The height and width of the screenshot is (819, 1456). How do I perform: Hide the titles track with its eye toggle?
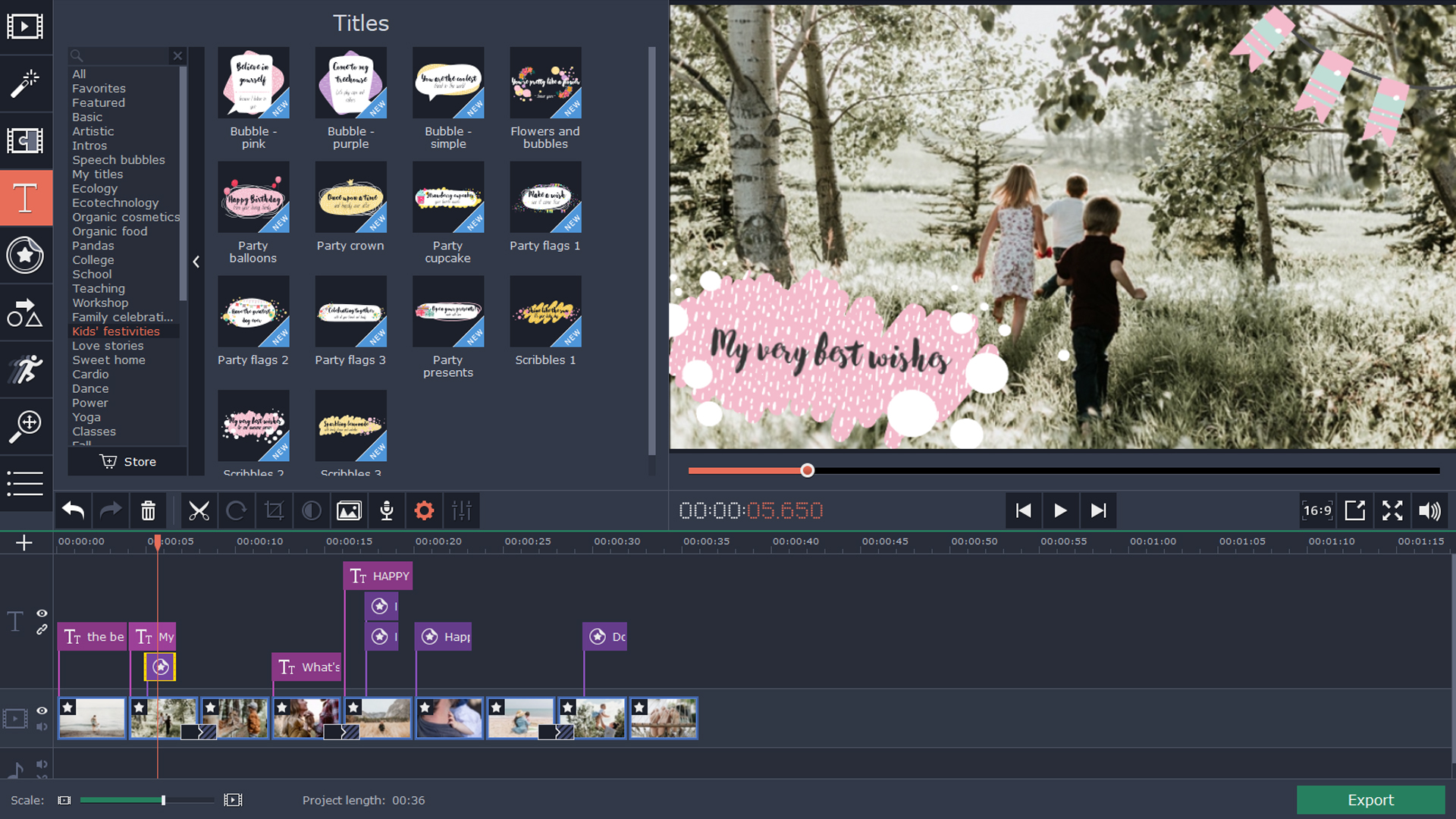(x=42, y=614)
